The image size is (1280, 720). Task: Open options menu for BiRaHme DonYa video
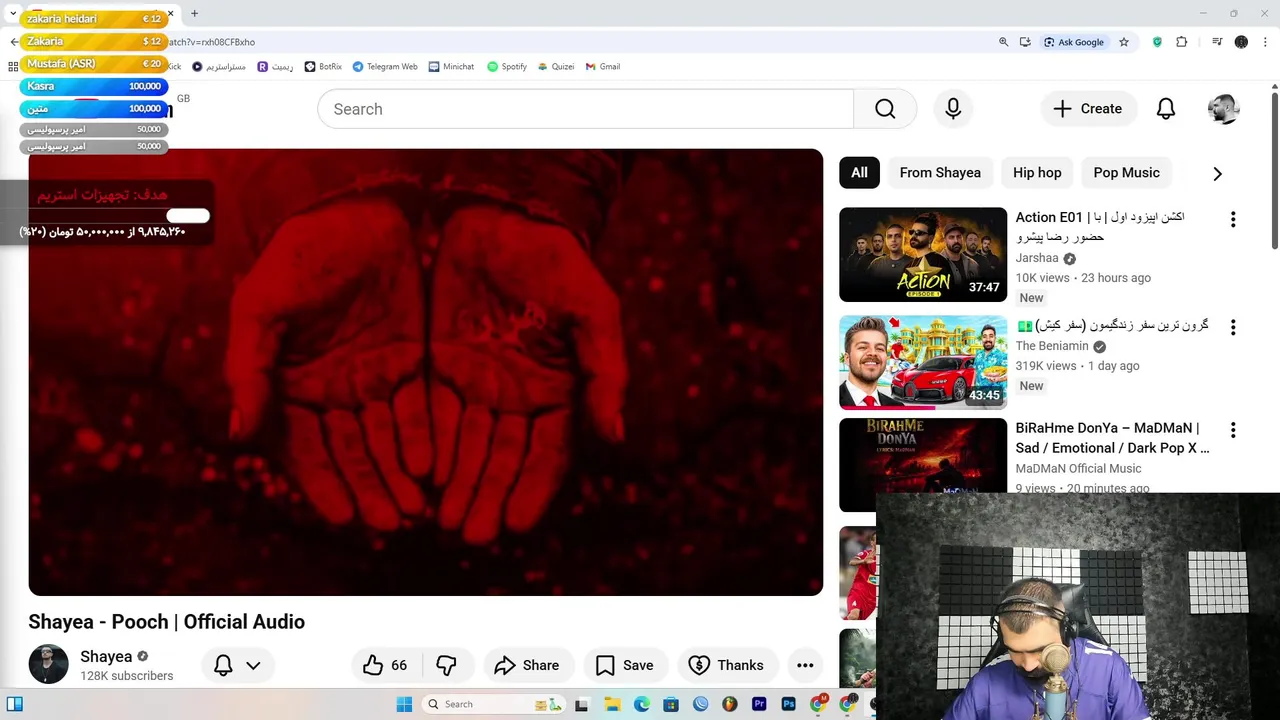pos(1233,430)
